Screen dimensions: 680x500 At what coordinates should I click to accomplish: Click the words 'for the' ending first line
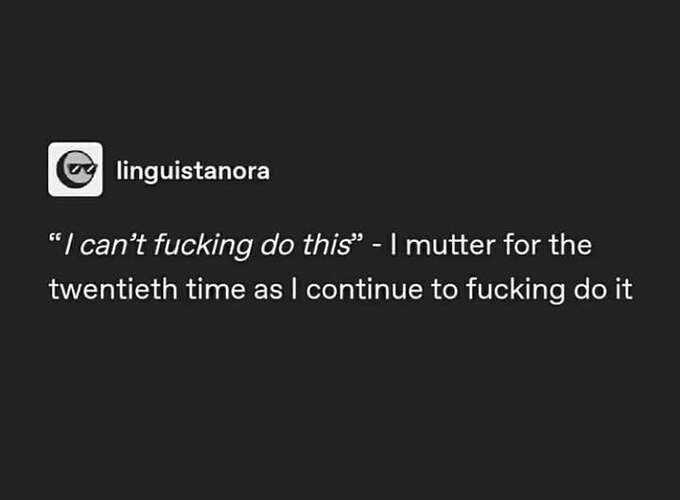[x=548, y=245]
